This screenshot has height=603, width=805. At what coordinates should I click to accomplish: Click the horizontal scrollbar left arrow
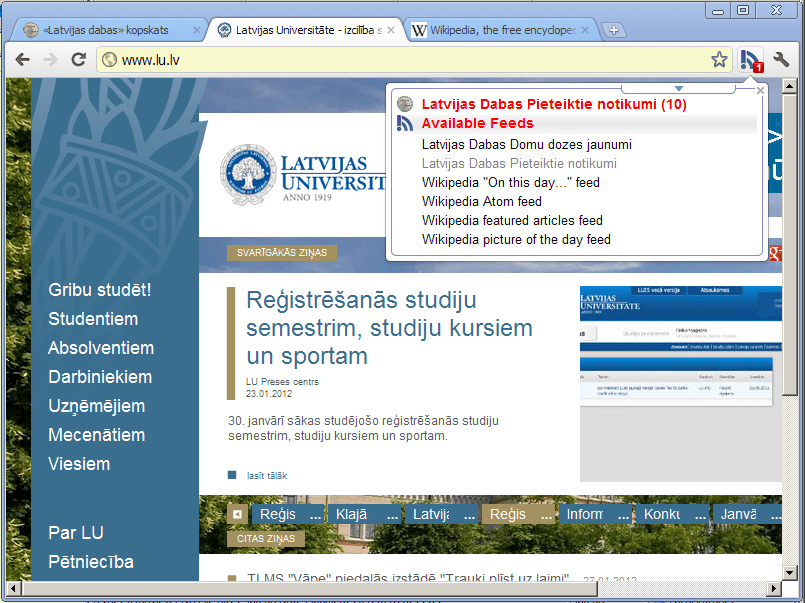coord(13,588)
